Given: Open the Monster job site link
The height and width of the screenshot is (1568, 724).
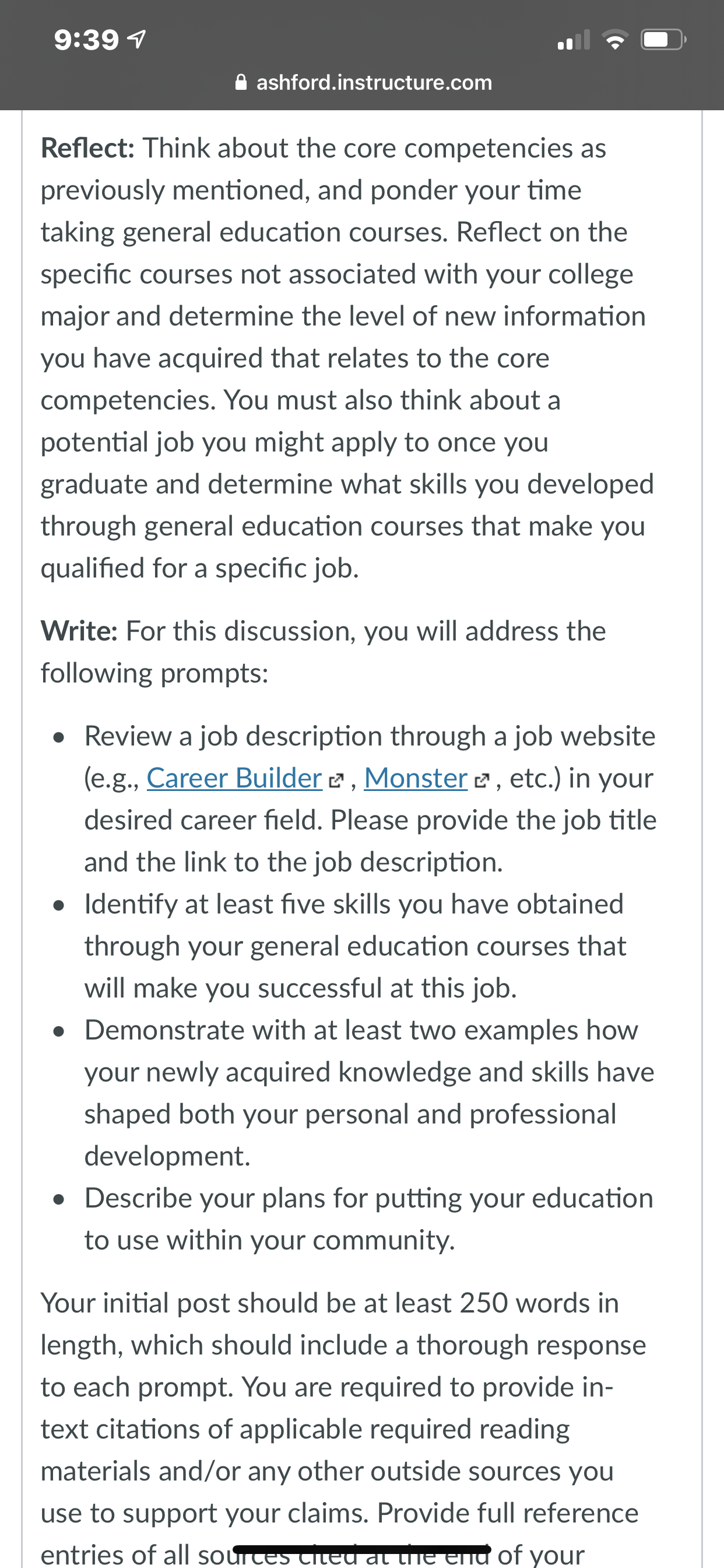Looking at the screenshot, I should (x=416, y=778).
